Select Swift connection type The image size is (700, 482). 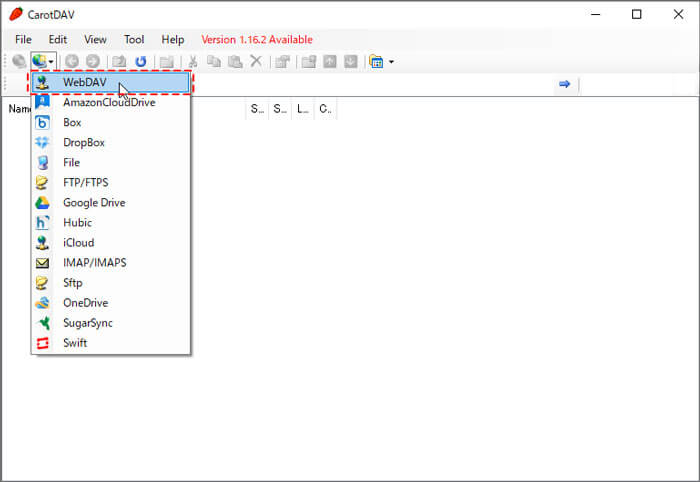(x=111, y=343)
